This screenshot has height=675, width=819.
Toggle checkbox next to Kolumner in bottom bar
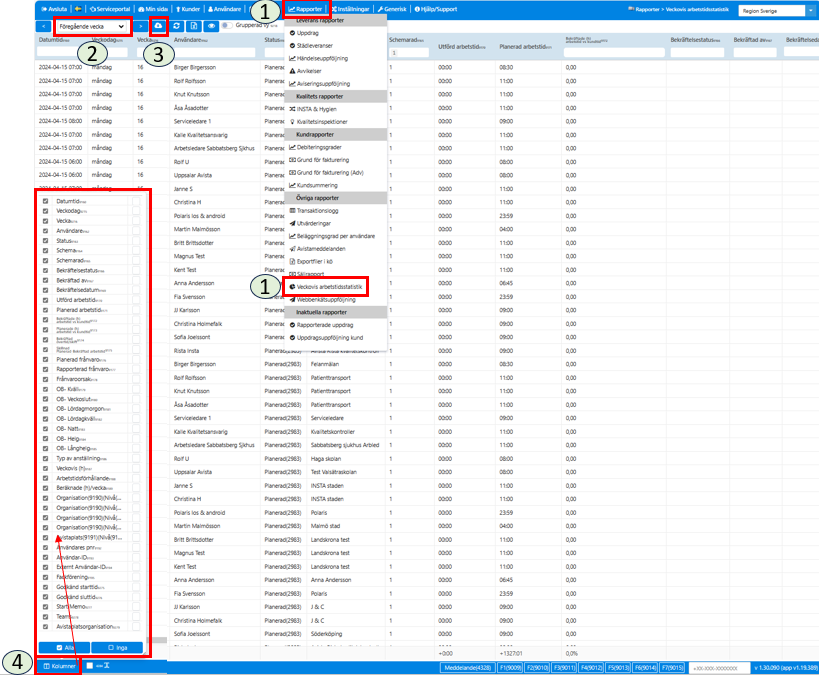tap(90, 666)
